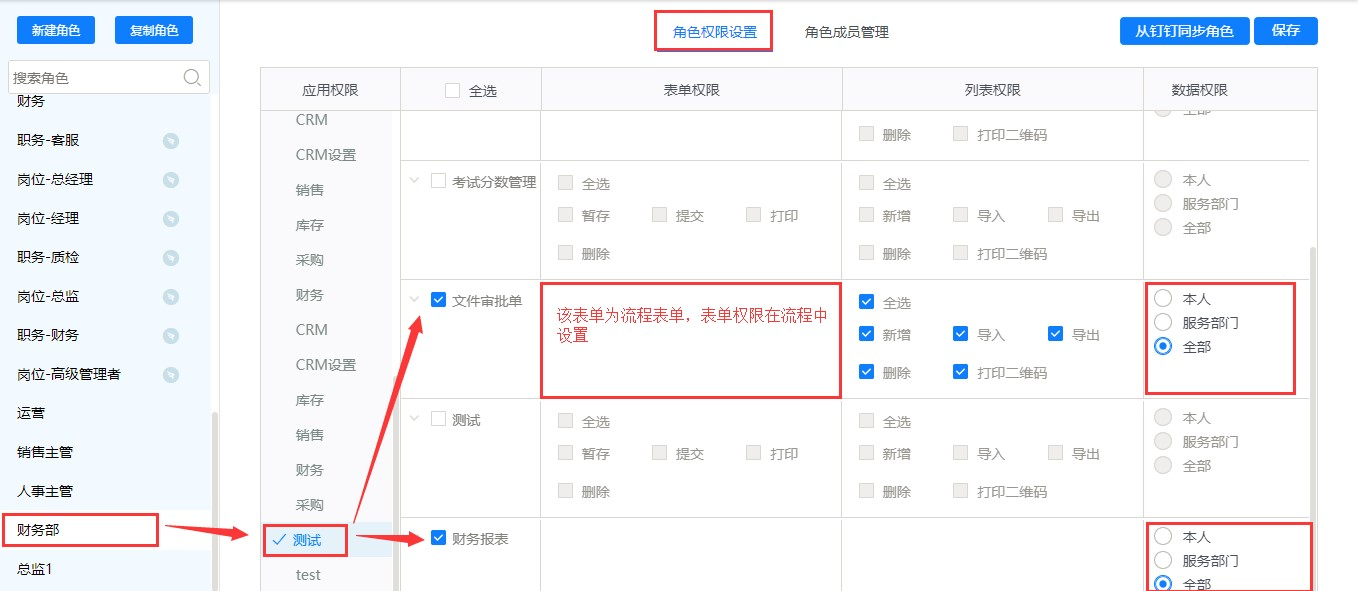The image size is (1358, 591).
Task: Check 打印二维码 in the 考试分数管理 row
Action: (x=960, y=253)
